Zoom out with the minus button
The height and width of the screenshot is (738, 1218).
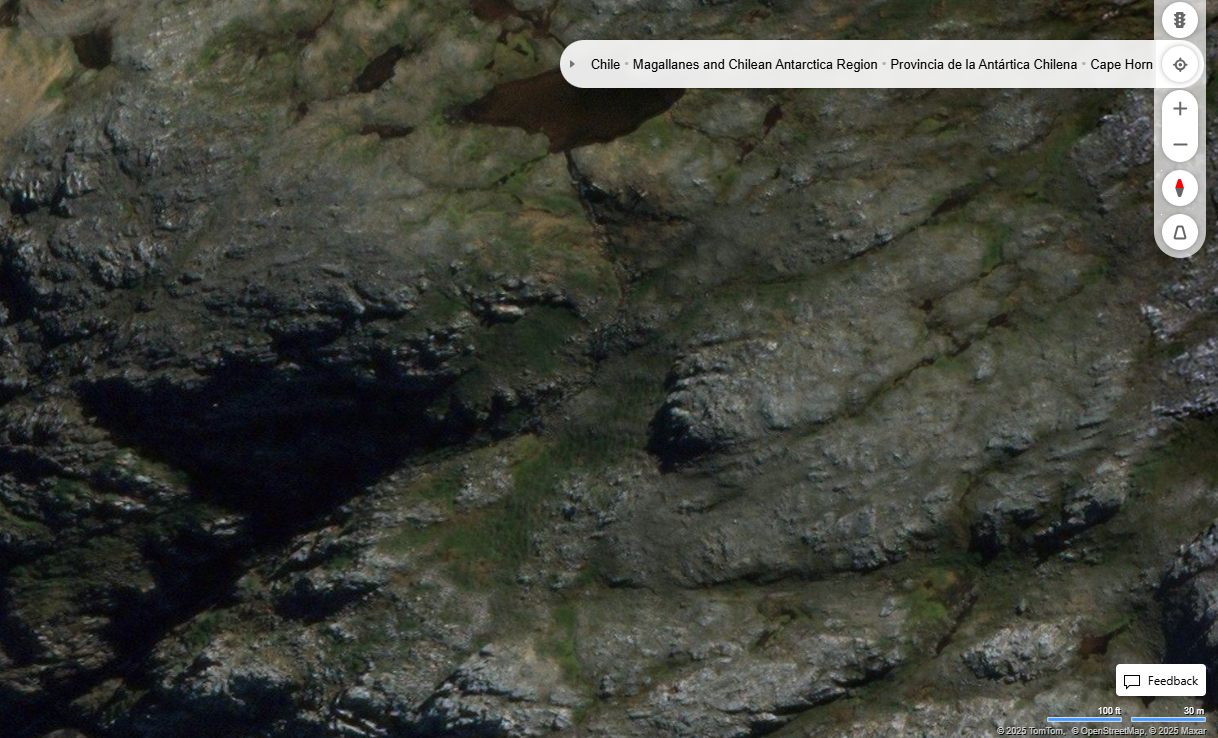1180,145
